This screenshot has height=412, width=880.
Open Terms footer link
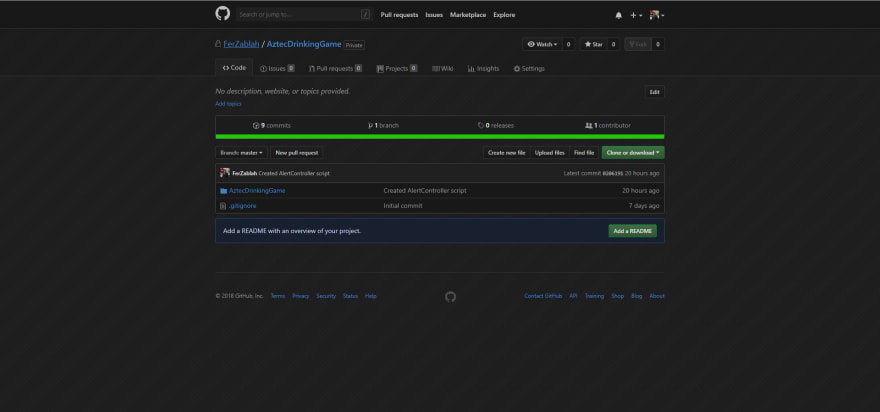pyautogui.click(x=278, y=296)
